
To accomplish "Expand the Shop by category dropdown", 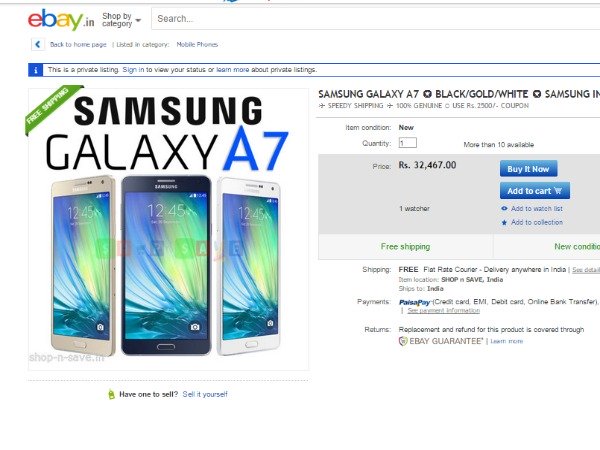I will [x=121, y=20].
